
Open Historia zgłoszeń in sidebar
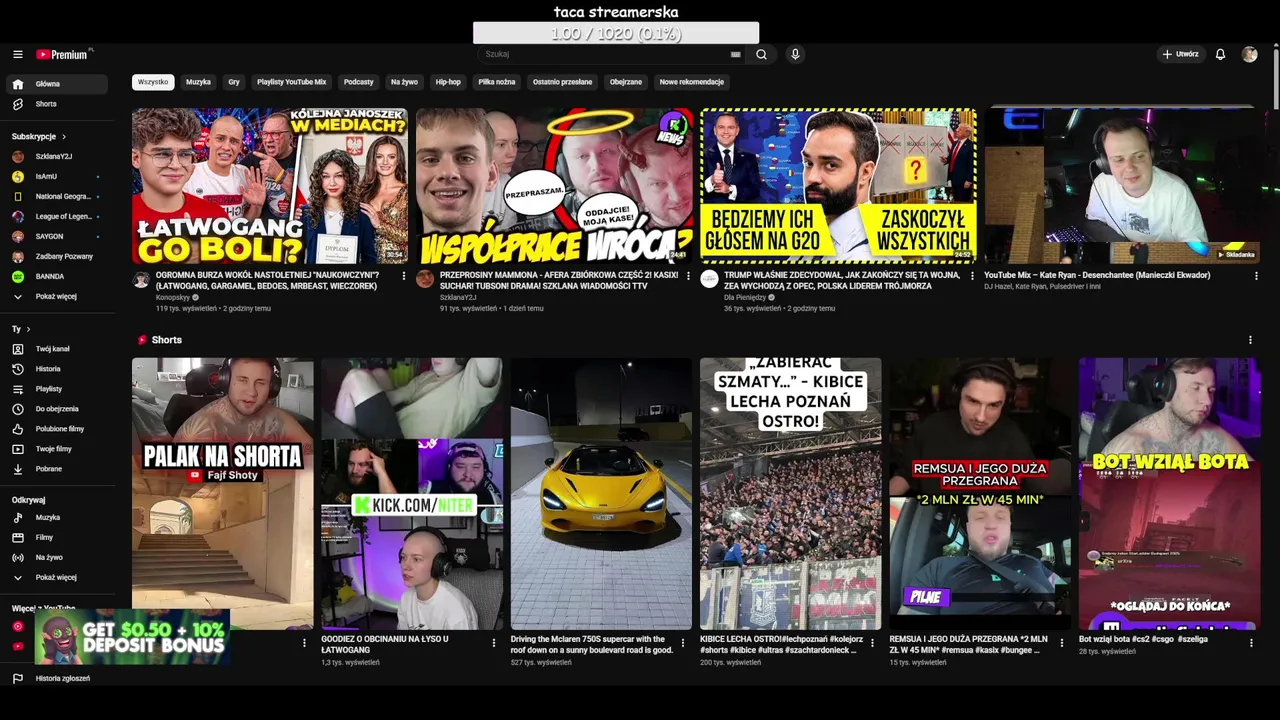pyautogui.click(x=56, y=678)
